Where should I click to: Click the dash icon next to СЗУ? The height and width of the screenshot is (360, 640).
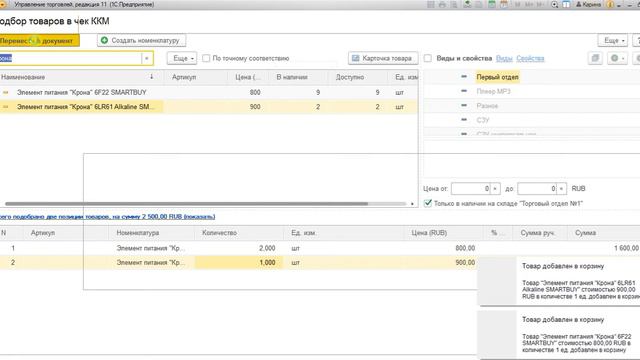(464, 120)
